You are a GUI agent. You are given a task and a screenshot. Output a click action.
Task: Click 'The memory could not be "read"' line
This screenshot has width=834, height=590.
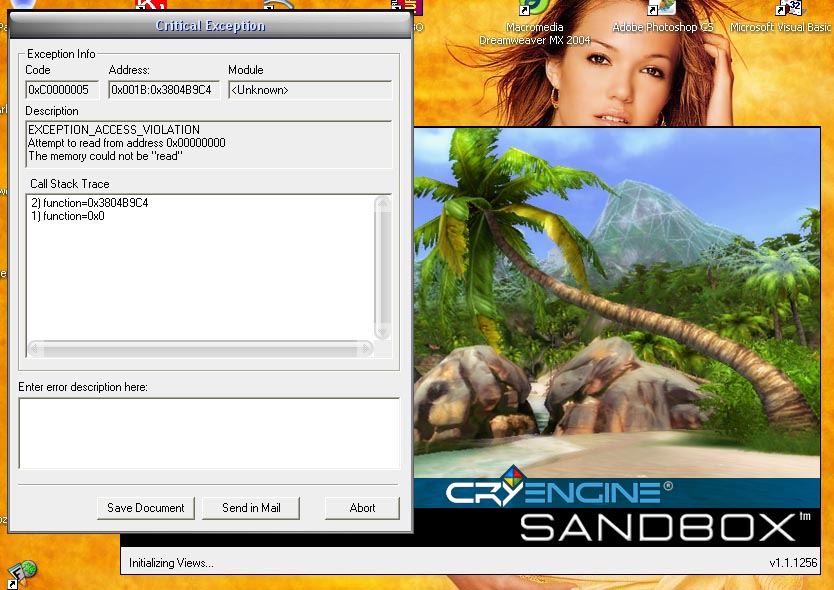click(x=105, y=156)
